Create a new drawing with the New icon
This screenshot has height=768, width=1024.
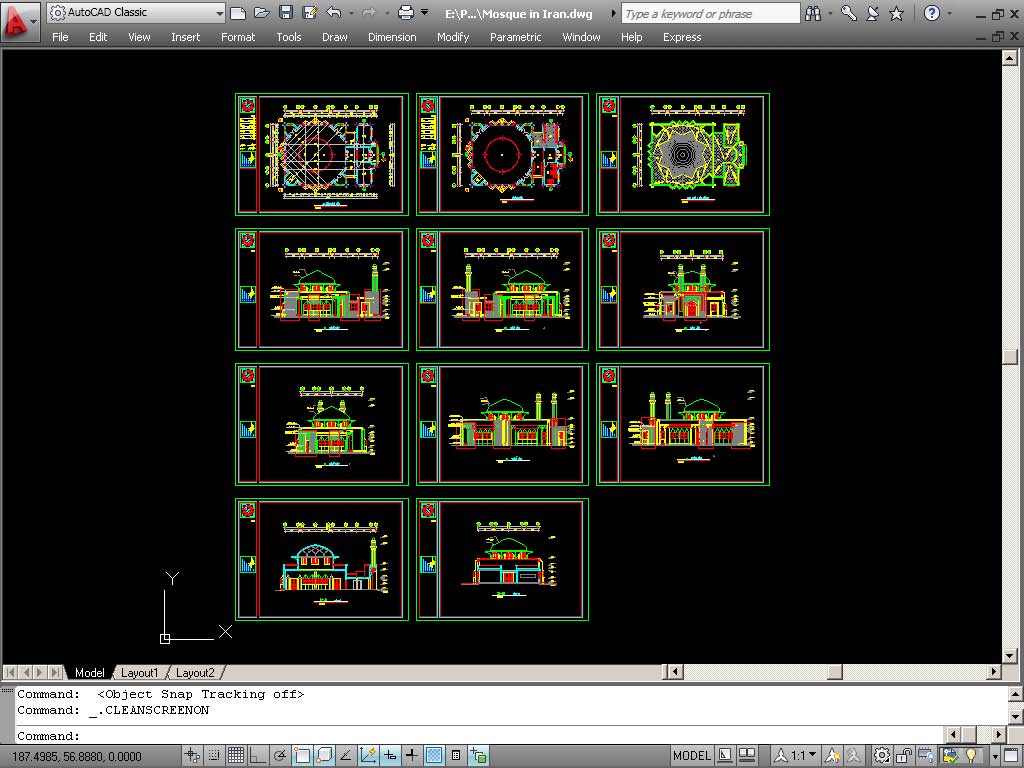pyautogui.click(x=237, y=13)
